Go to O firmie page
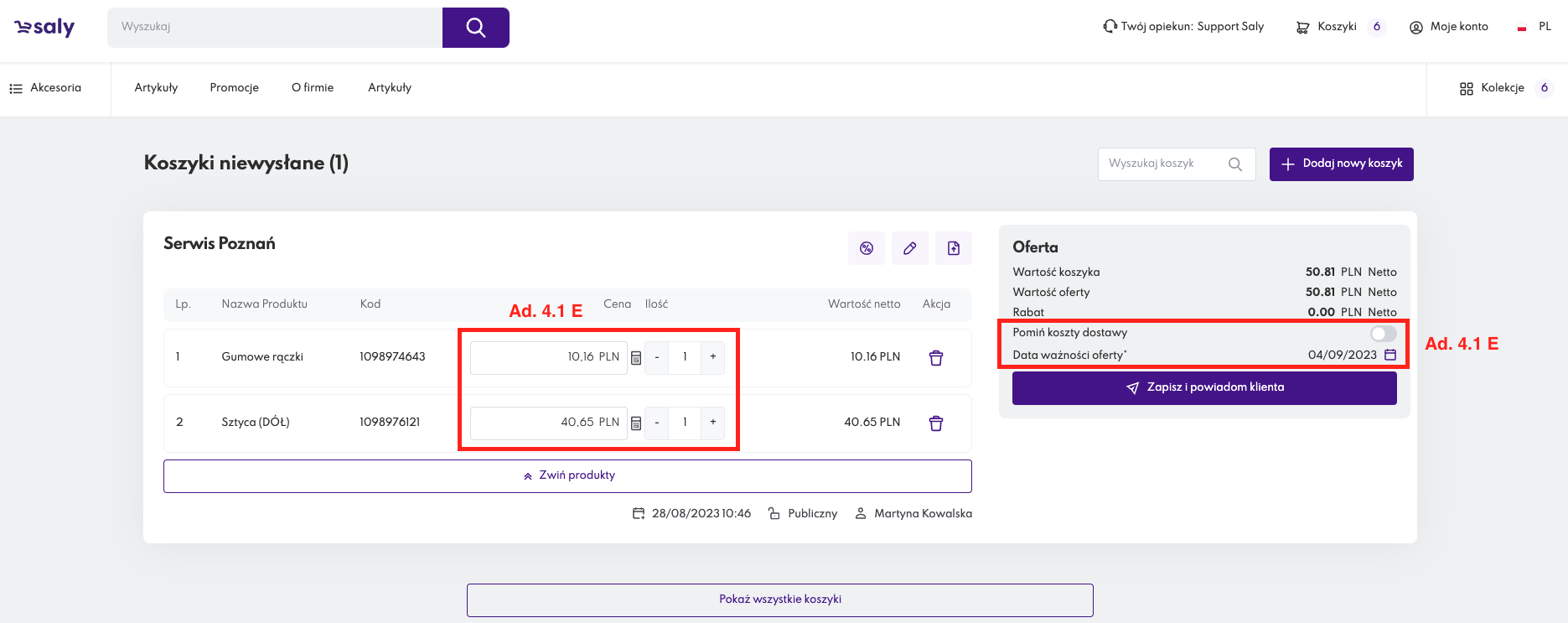 pos(313,88)
